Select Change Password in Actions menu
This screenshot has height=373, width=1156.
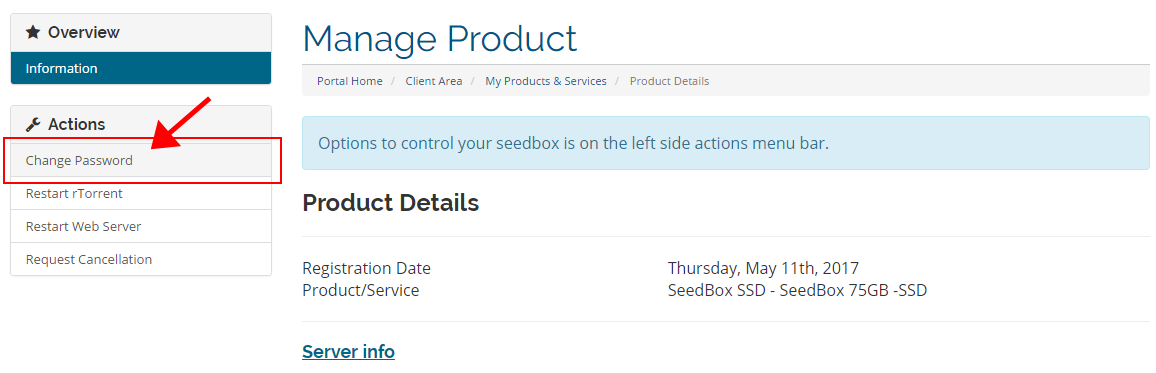click(x=141, y=160)
